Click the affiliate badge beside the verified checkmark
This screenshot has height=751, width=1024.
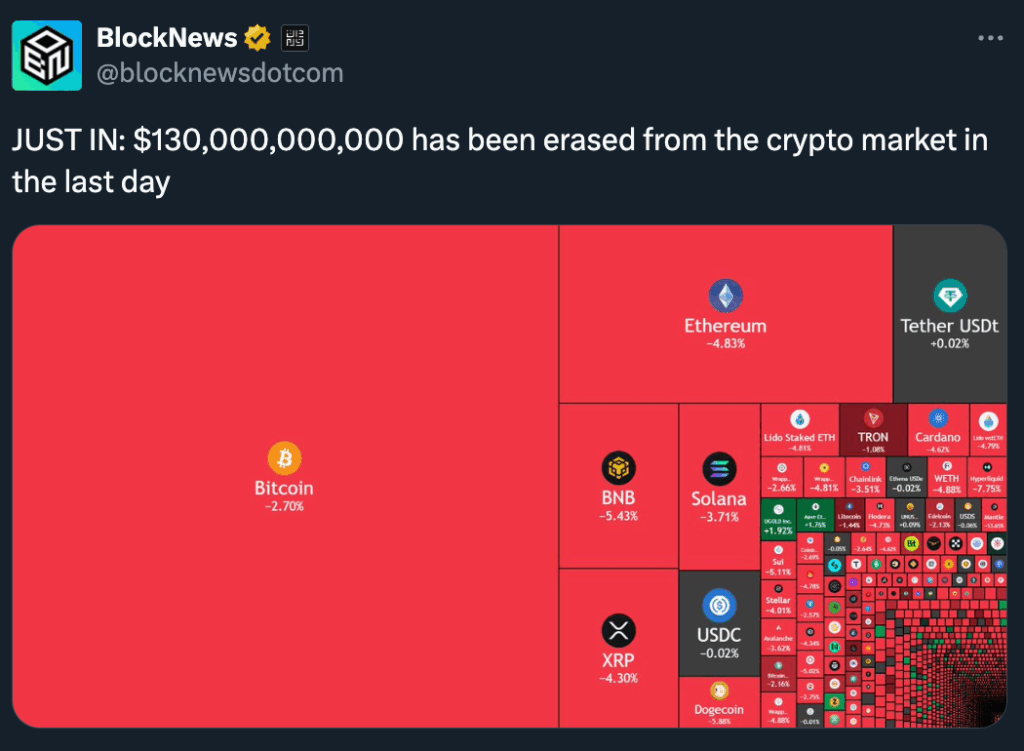294,39
